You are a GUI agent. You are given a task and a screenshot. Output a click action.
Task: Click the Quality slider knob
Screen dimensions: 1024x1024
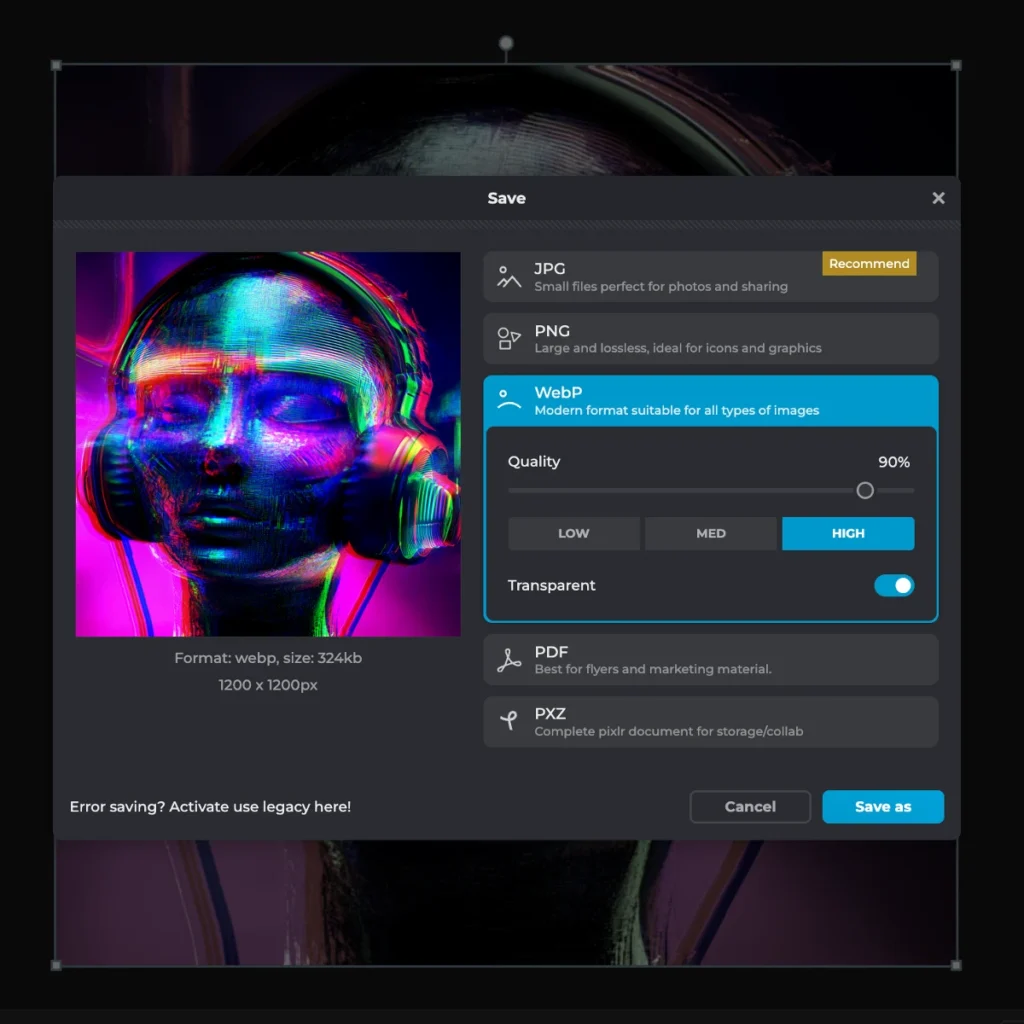tap(865, 490)
